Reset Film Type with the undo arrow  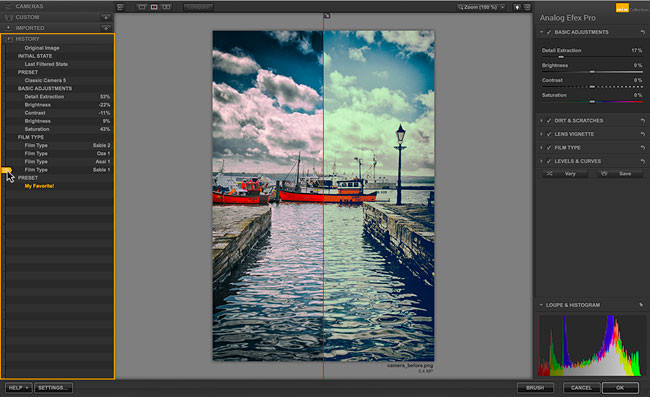(643, 148)
